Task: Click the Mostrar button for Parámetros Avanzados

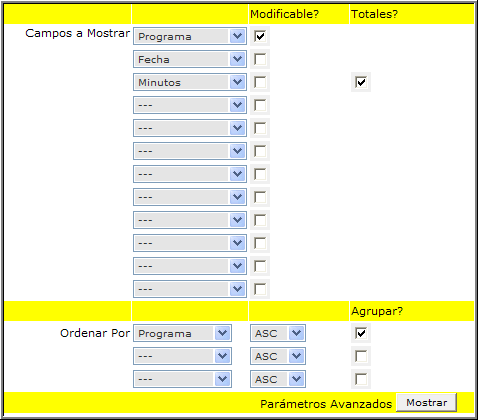Action: [x=426, y=403]
